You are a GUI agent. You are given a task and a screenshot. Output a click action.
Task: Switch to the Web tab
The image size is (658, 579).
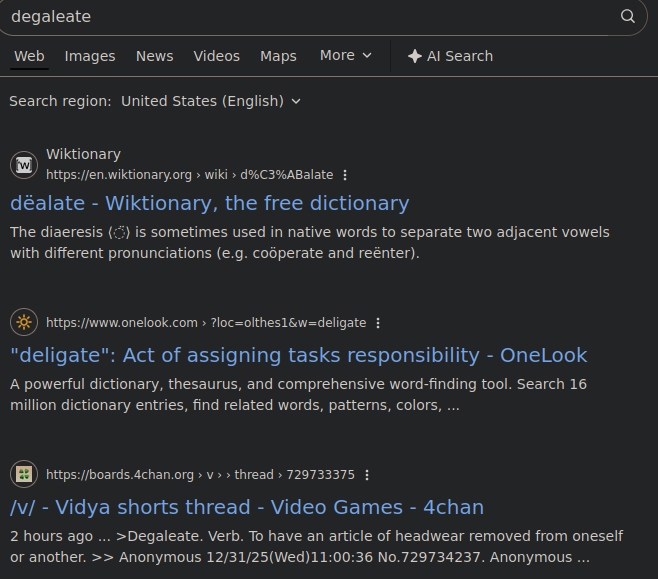click(29, 56)
